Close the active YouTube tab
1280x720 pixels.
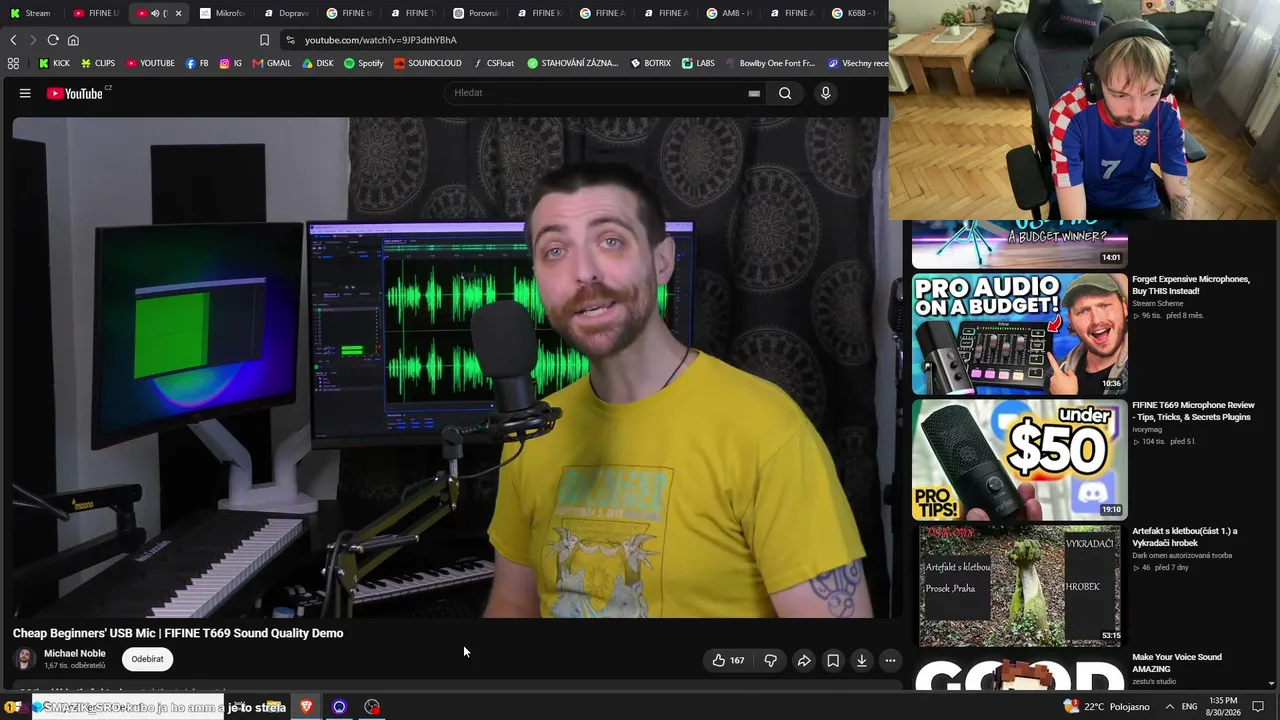178,13
